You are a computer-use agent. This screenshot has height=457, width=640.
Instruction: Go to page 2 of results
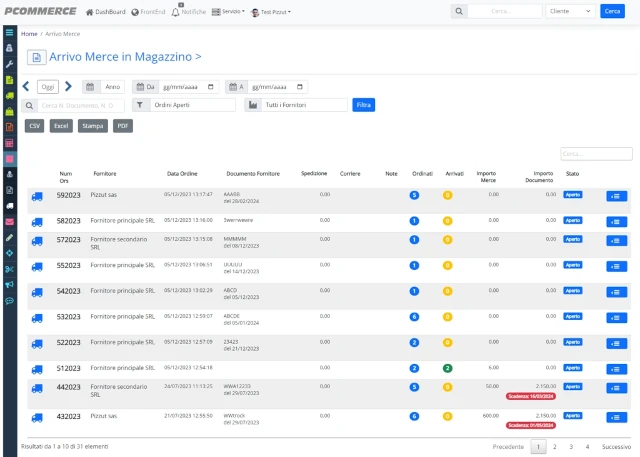click(554, 447)
